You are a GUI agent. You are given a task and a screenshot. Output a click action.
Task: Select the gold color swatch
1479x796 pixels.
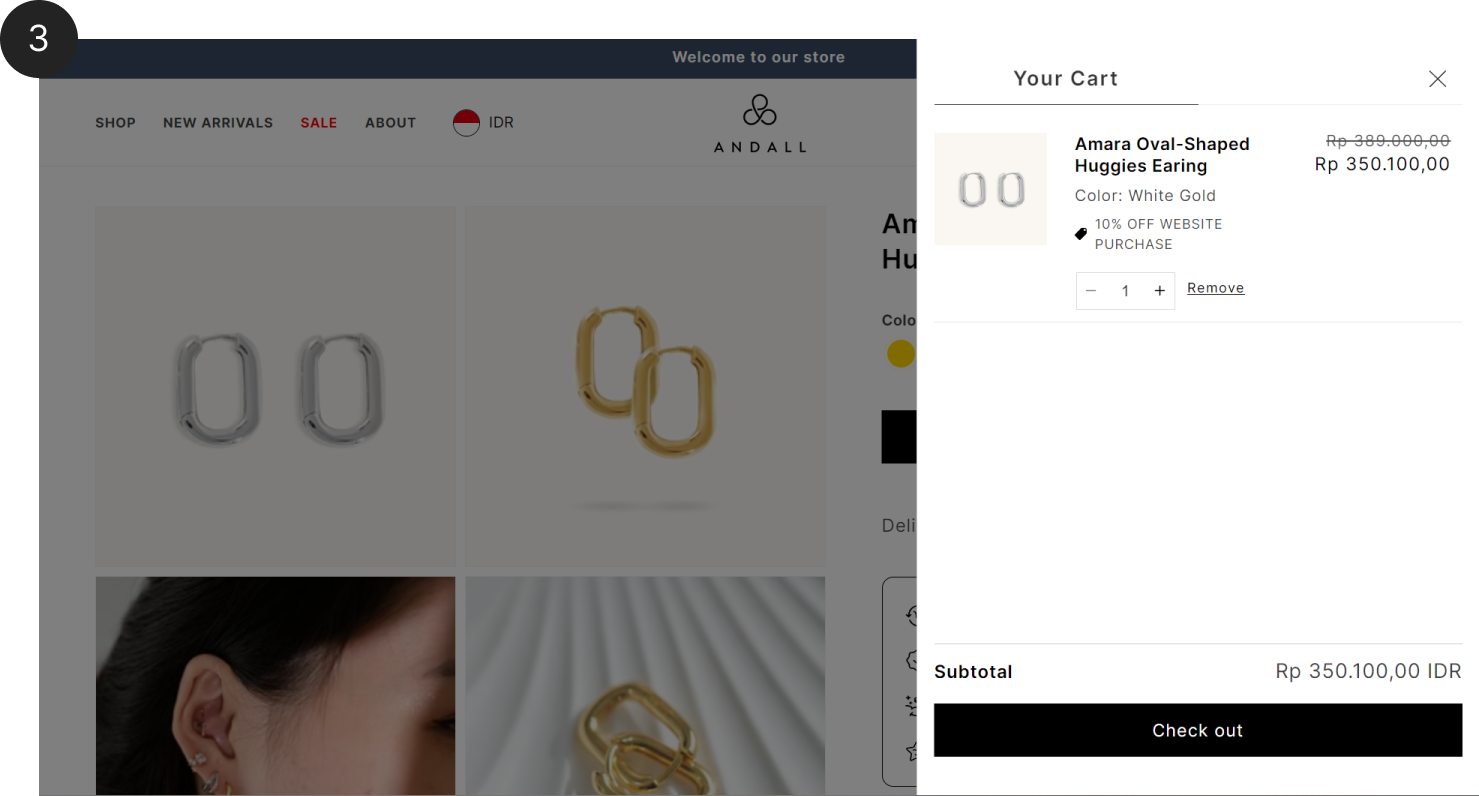click(901, 353)
